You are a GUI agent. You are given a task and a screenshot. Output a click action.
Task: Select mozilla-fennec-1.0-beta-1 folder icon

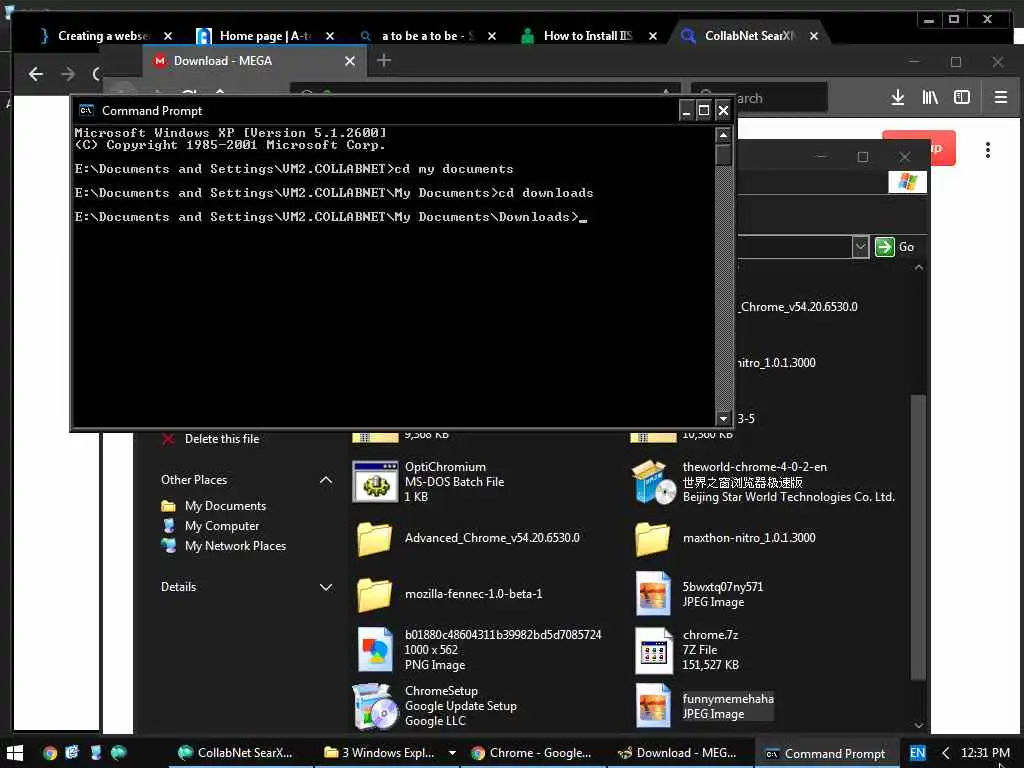375,594
